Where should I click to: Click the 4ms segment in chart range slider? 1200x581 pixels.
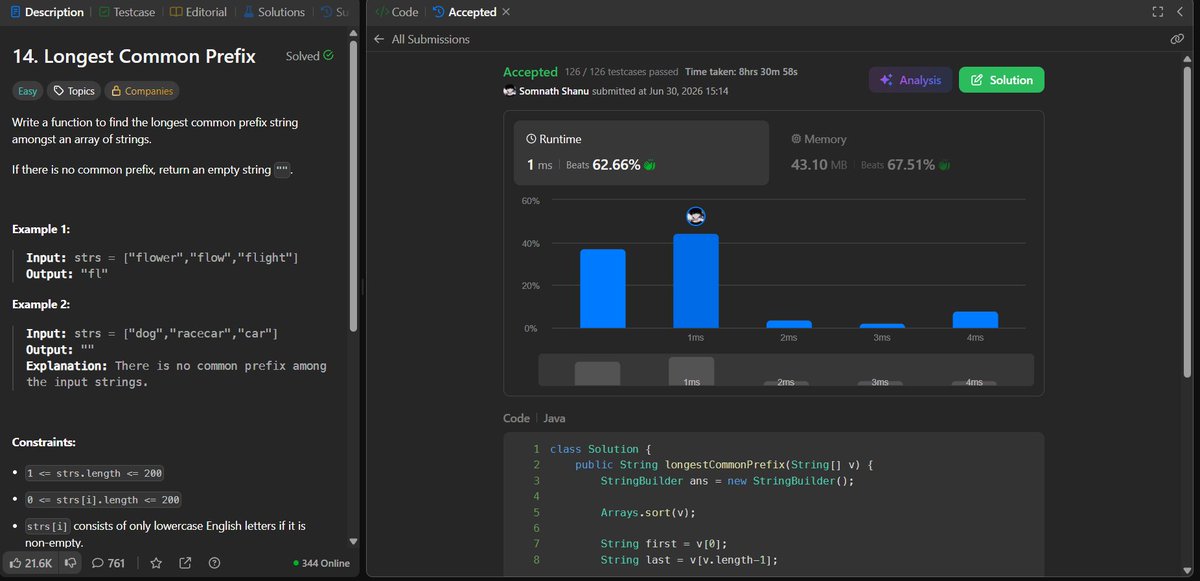(974, 382)
